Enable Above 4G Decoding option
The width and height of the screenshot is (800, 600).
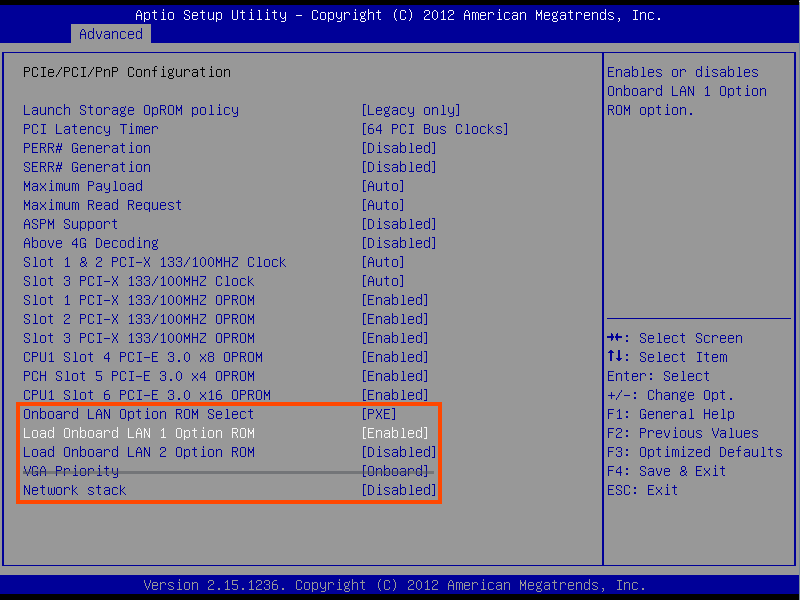click(398, 243)
